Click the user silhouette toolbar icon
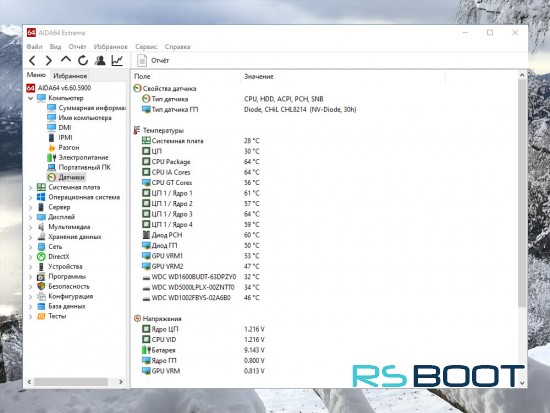 [100, 61]
